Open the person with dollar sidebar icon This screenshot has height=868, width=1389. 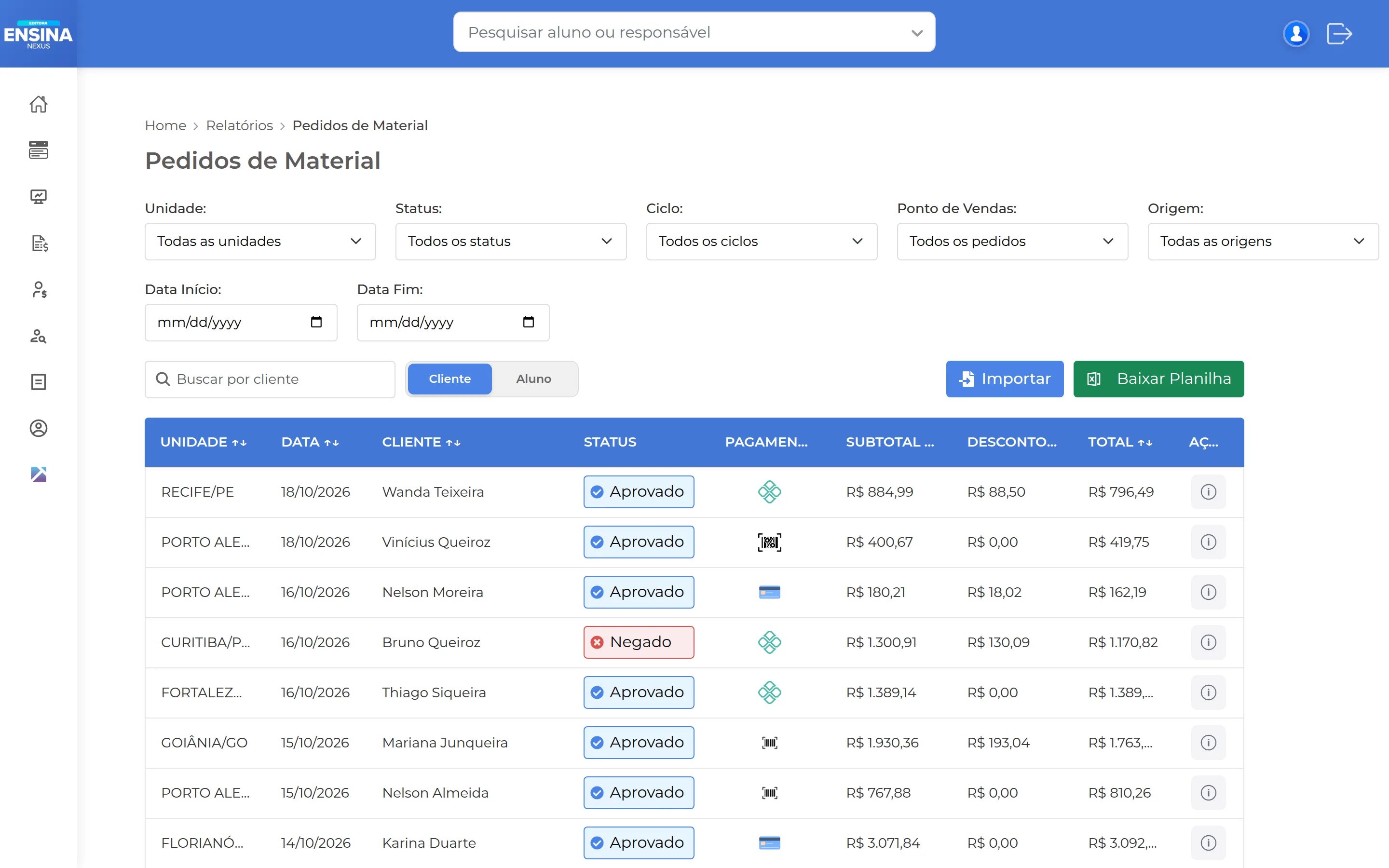click(x=39, y=289)
